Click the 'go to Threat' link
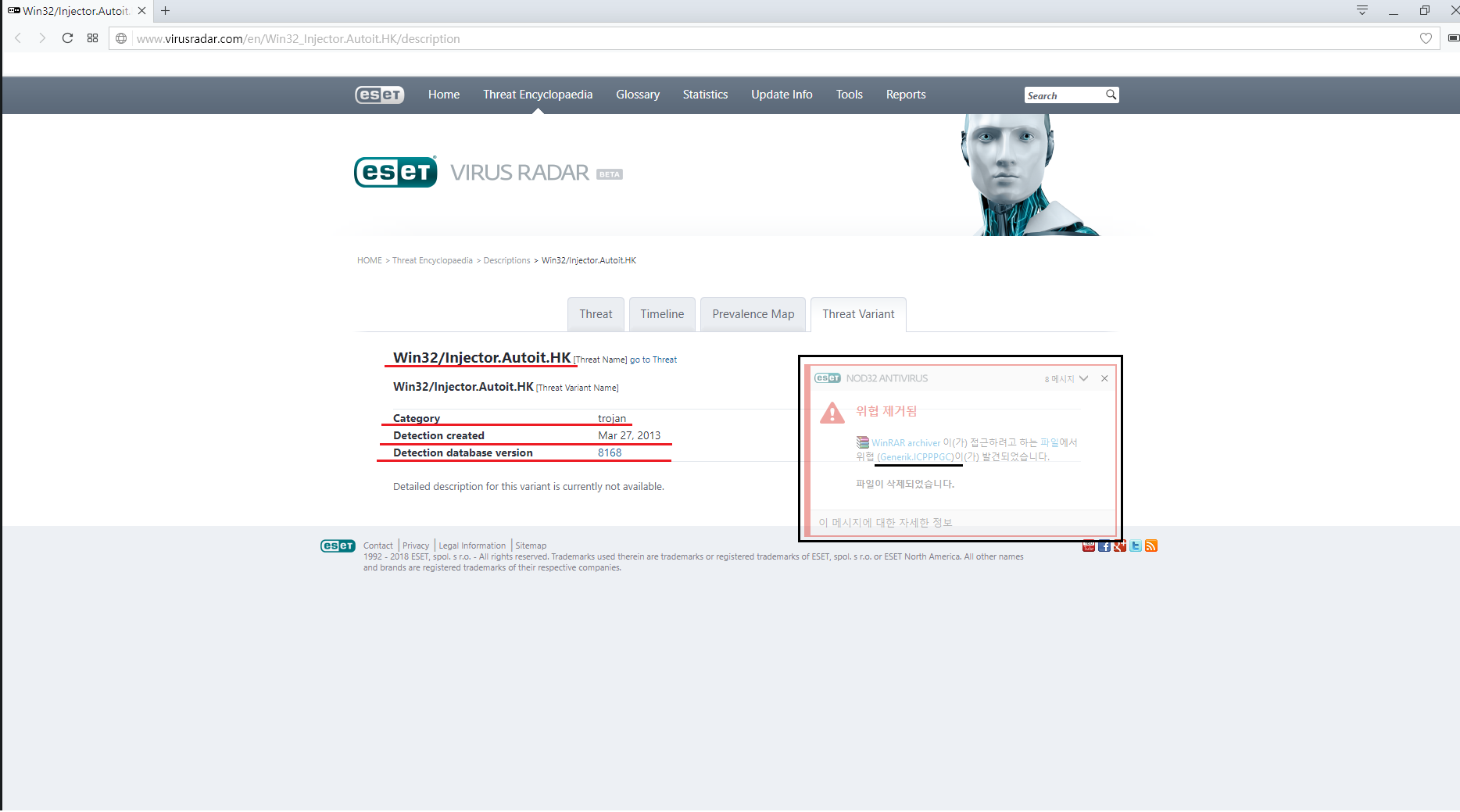The height and width of the screenshot is (812, 1460). click(653, 359)
